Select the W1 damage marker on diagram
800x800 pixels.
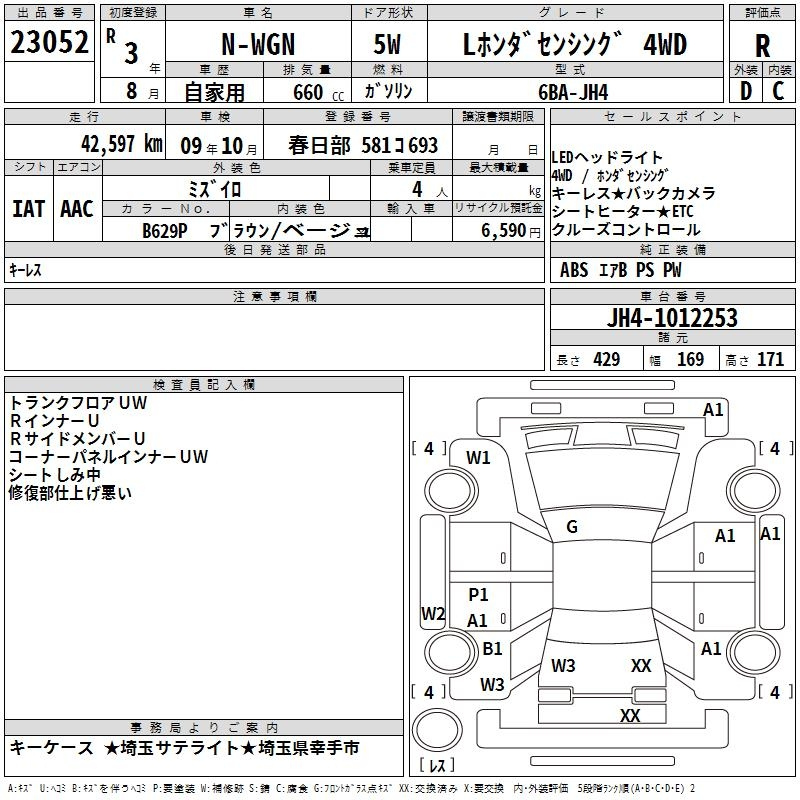click(479, 458)
